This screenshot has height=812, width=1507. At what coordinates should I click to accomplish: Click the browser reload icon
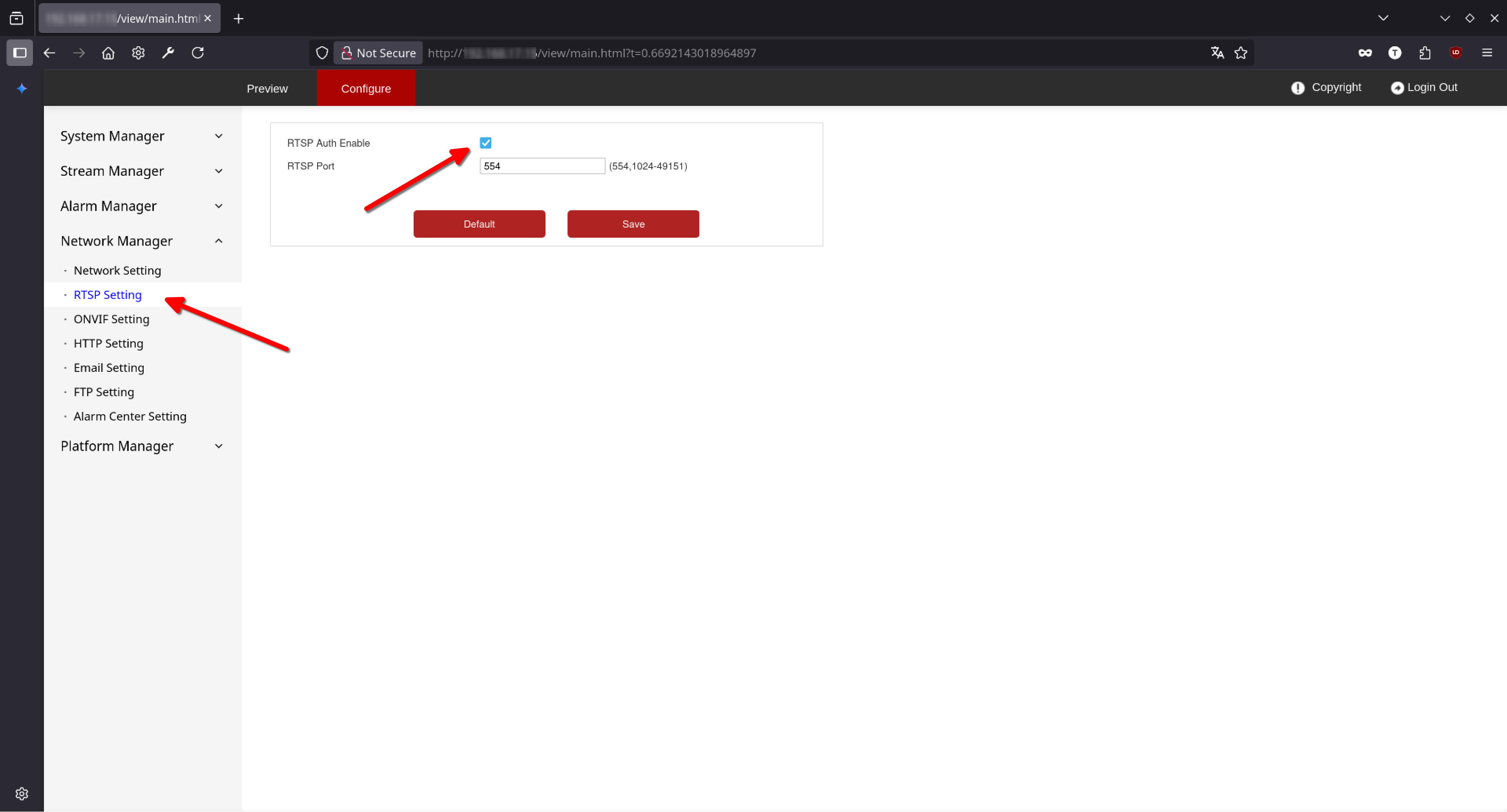coord(198,53)
